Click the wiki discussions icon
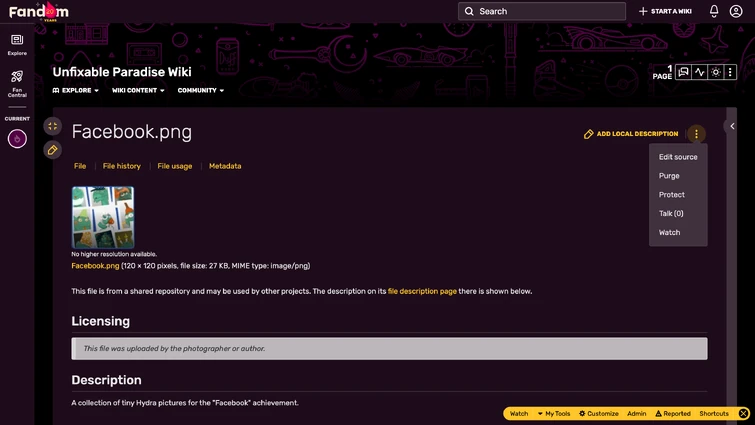Viewport: 755px width, 425px height. coord(683,72)
